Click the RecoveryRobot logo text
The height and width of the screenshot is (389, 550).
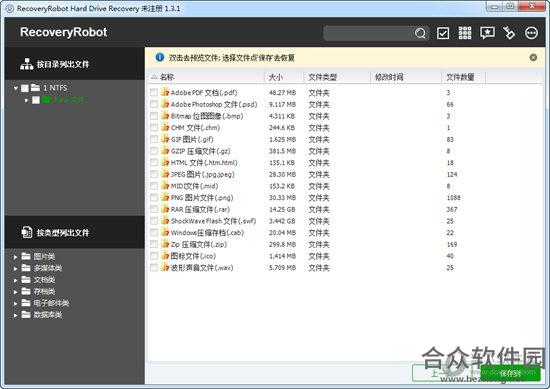pos(63,32)
